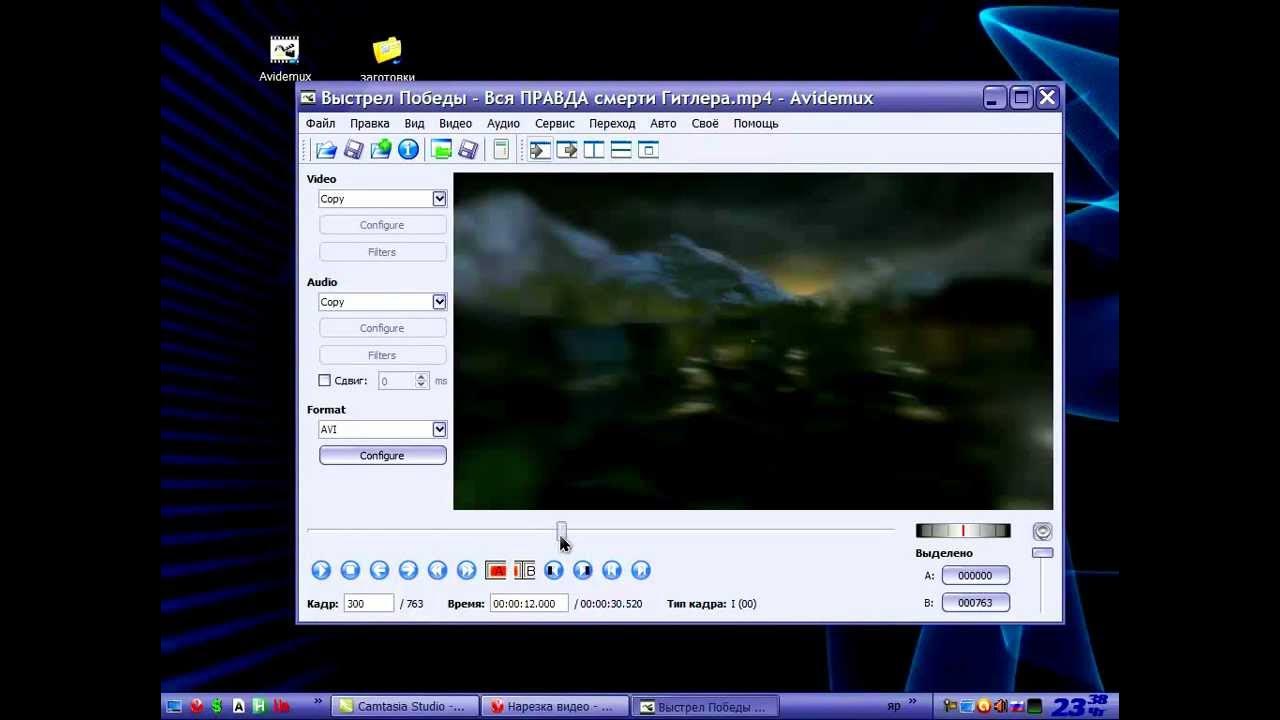1280x720 pixels.
Task: Click marker B value 000763 button
Action: click(975, 602)
